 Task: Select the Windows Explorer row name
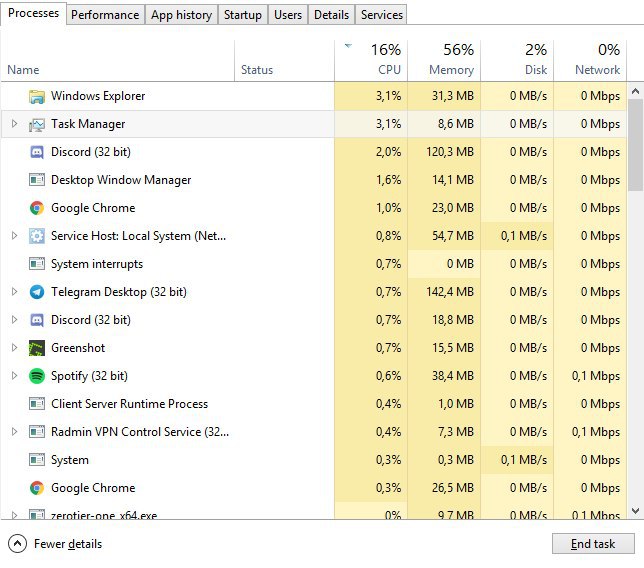pyautogui.click(x=98, y=96)
